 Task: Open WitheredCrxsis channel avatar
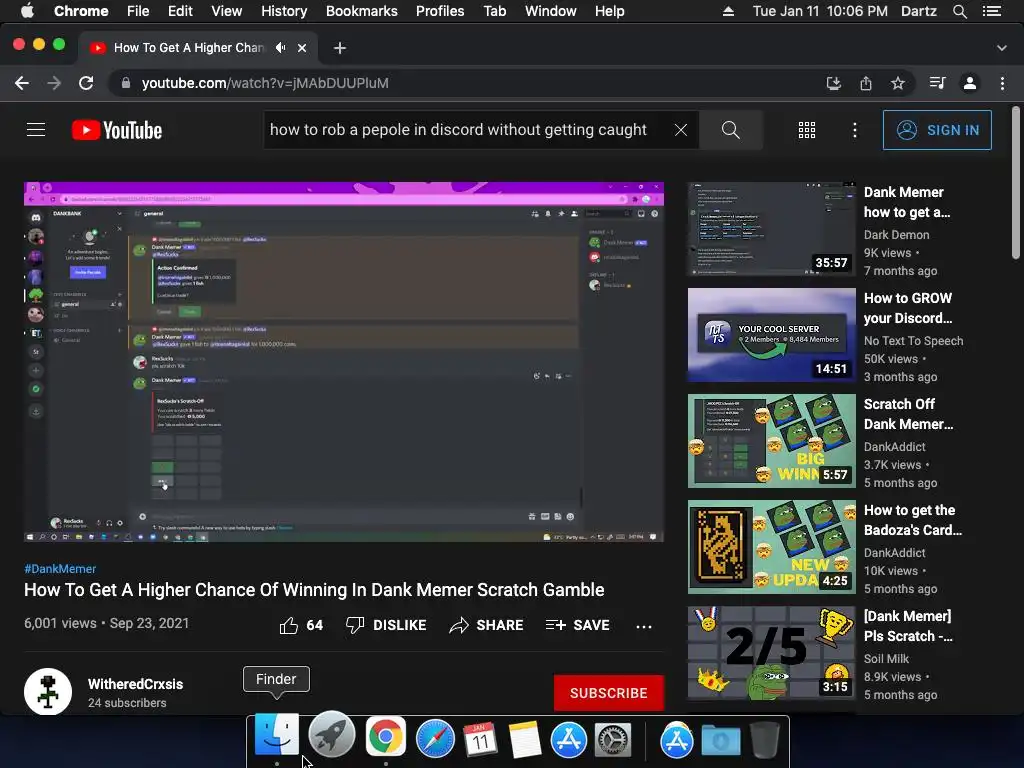click(48, 692)
